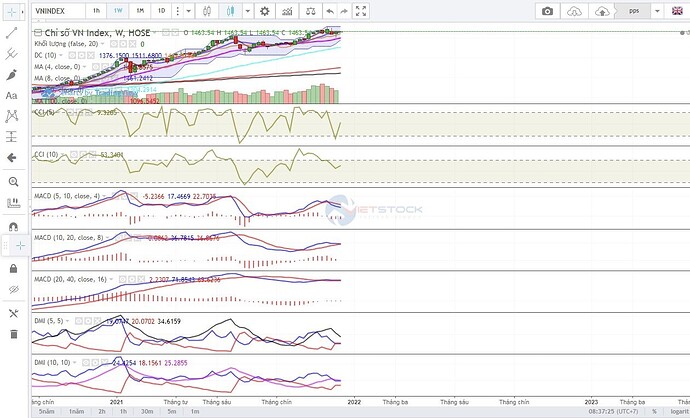Toggle hide all drawings eye icon

(14, 290)
